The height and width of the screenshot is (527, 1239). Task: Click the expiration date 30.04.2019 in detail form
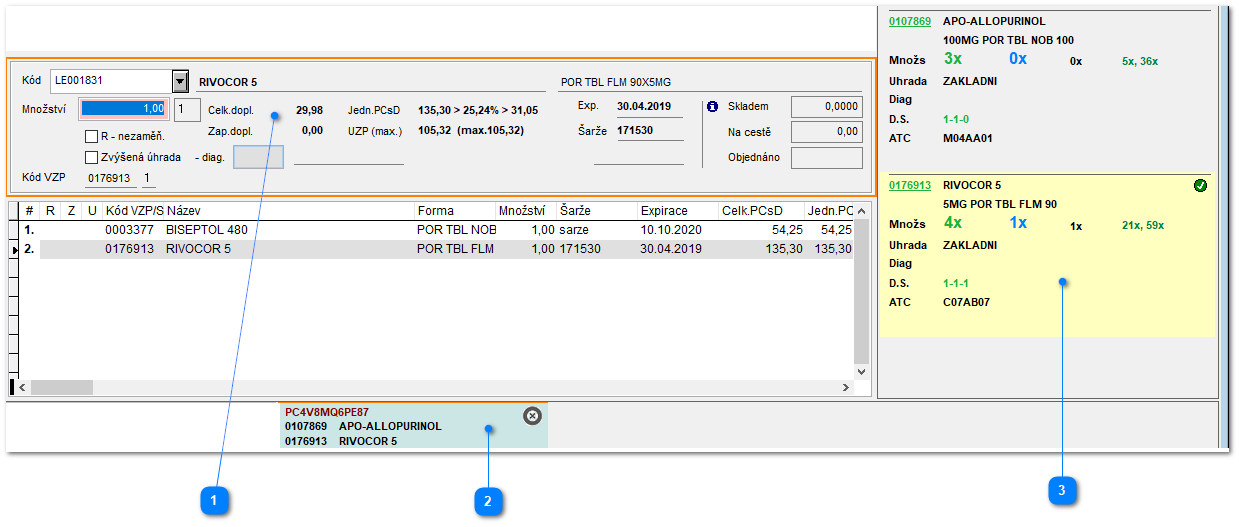coord(644,106)
